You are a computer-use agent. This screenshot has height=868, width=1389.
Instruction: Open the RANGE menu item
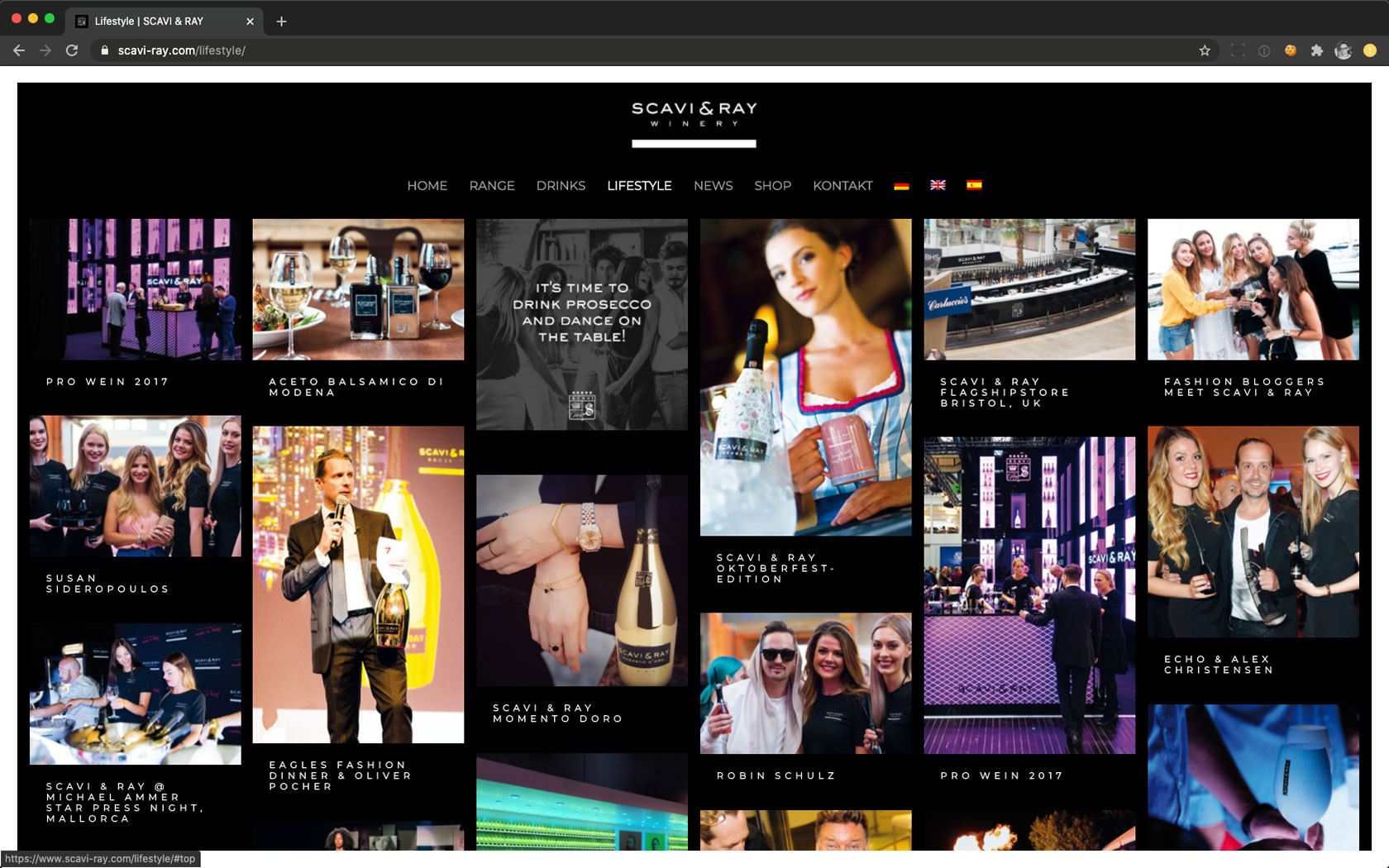click(492, 186)
